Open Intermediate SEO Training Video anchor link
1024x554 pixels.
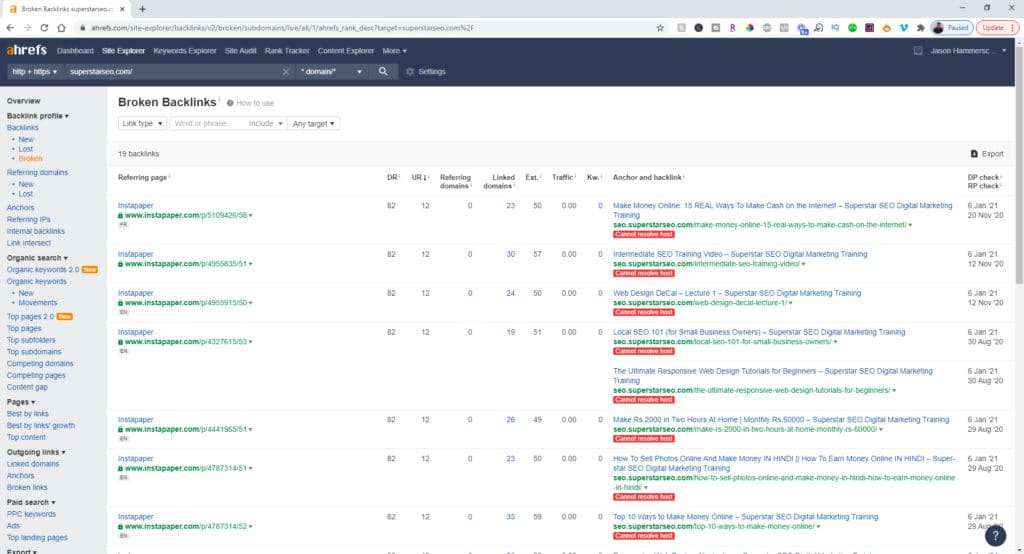click(740, 254)
